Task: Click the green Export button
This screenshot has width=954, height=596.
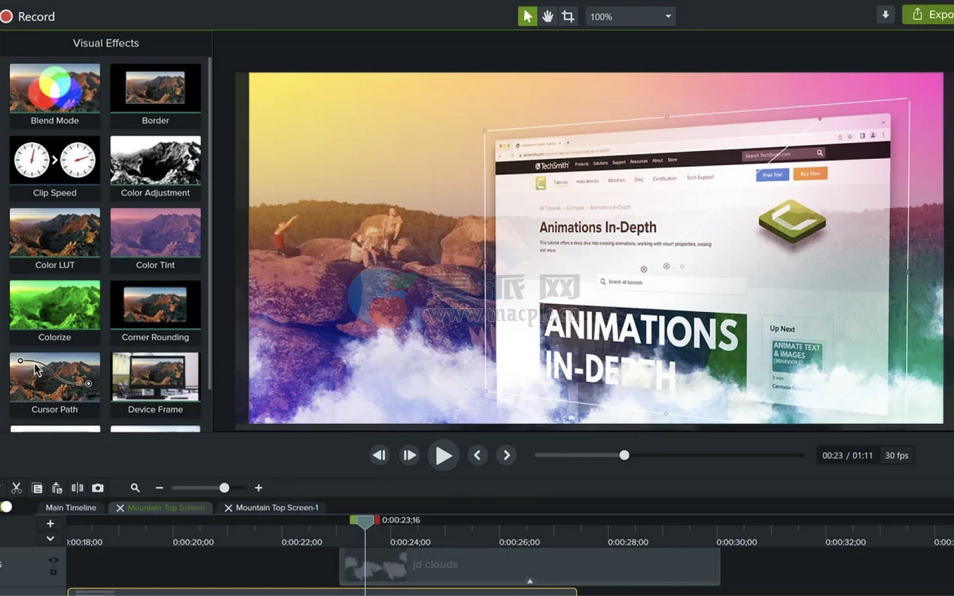Action: (x=928, y=15)
